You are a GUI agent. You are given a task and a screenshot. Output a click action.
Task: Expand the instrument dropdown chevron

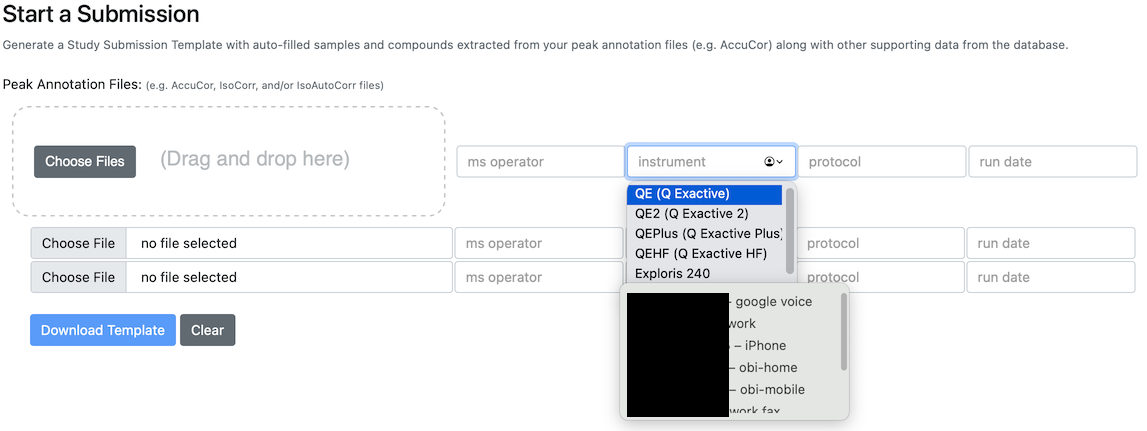pos(780,162)
